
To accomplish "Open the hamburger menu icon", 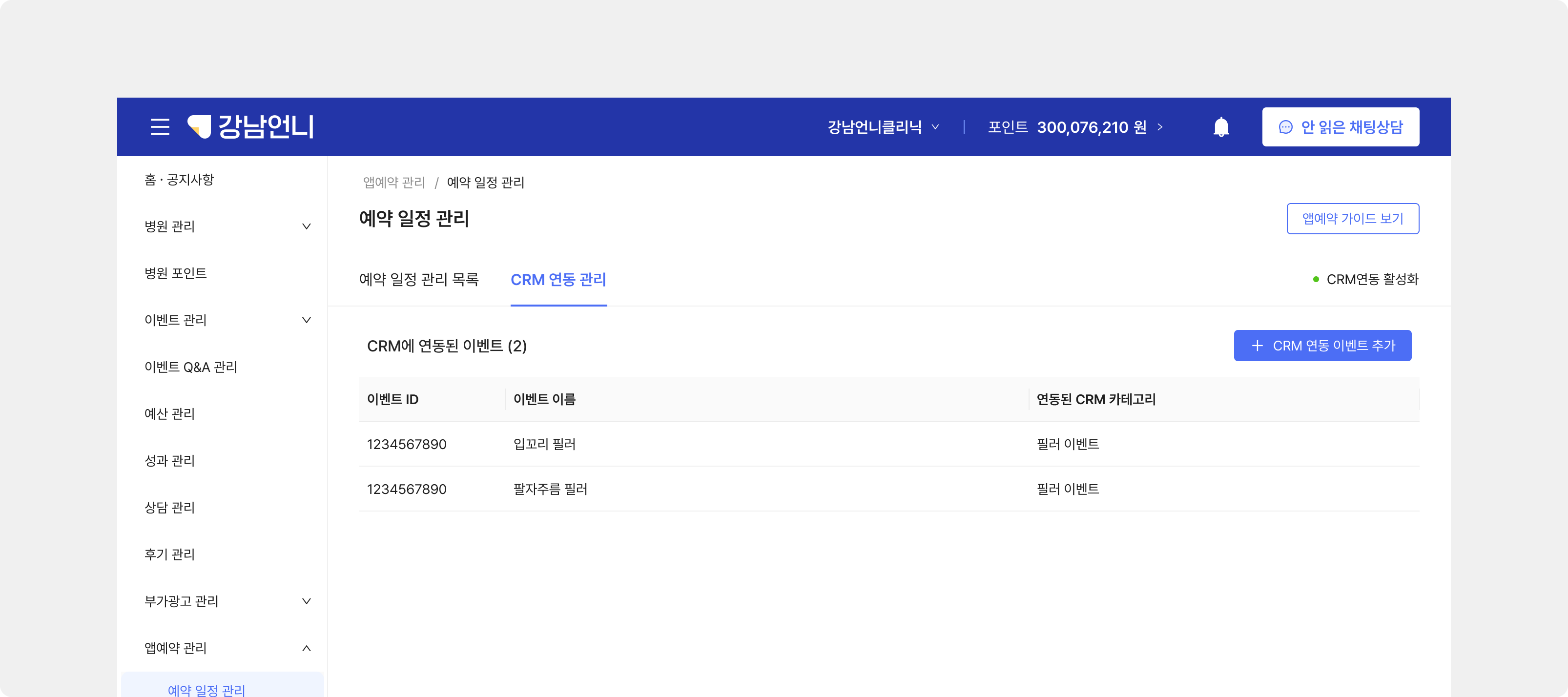I will pos(160,126).
